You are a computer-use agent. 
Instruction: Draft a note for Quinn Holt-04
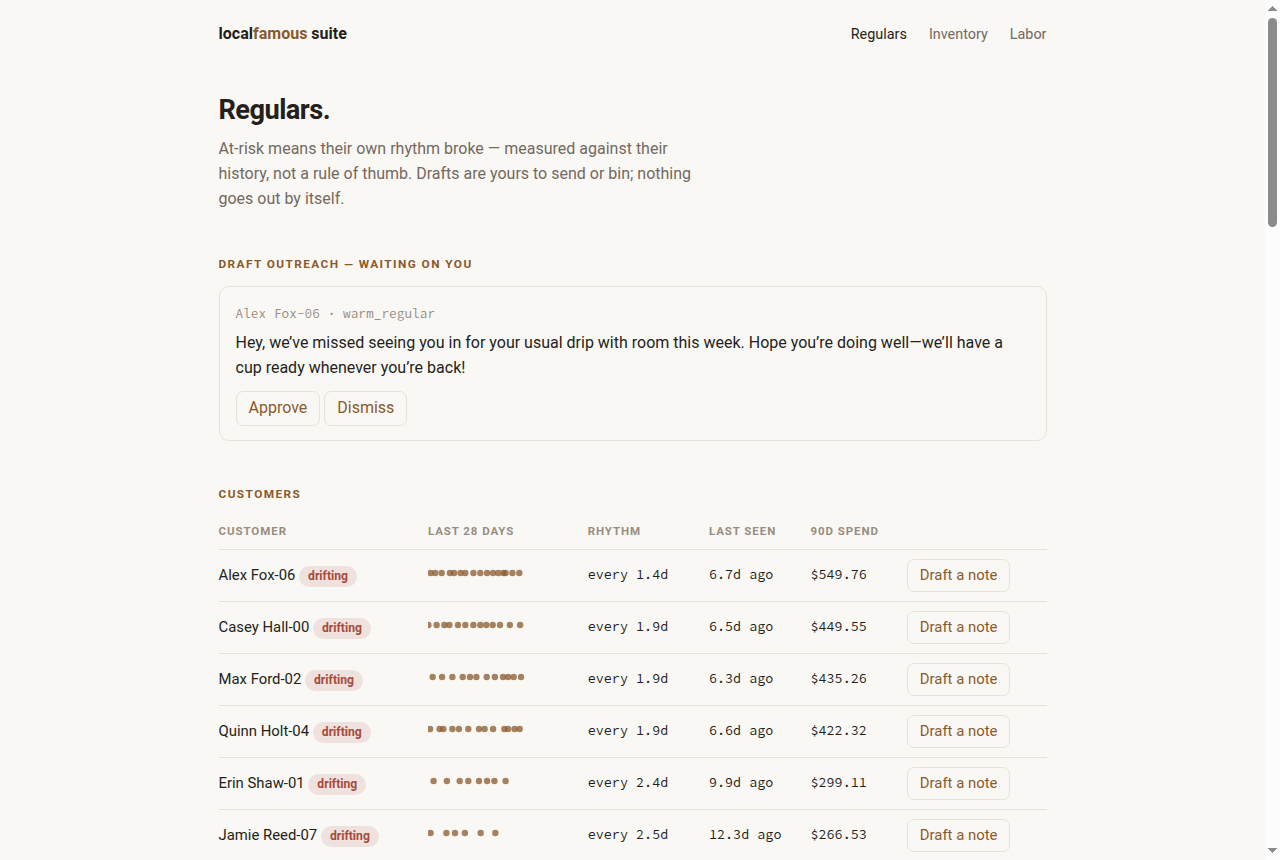coord(958,731)
